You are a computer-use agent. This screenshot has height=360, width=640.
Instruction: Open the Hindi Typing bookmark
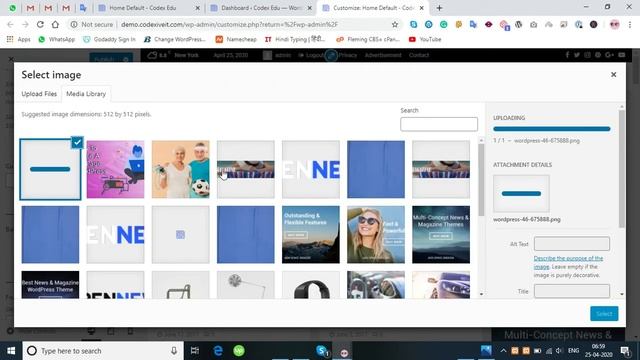[295, 39]
